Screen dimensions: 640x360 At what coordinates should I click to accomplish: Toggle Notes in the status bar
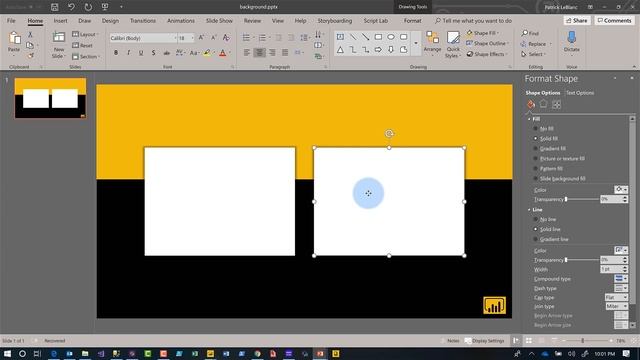click(451, 340)
